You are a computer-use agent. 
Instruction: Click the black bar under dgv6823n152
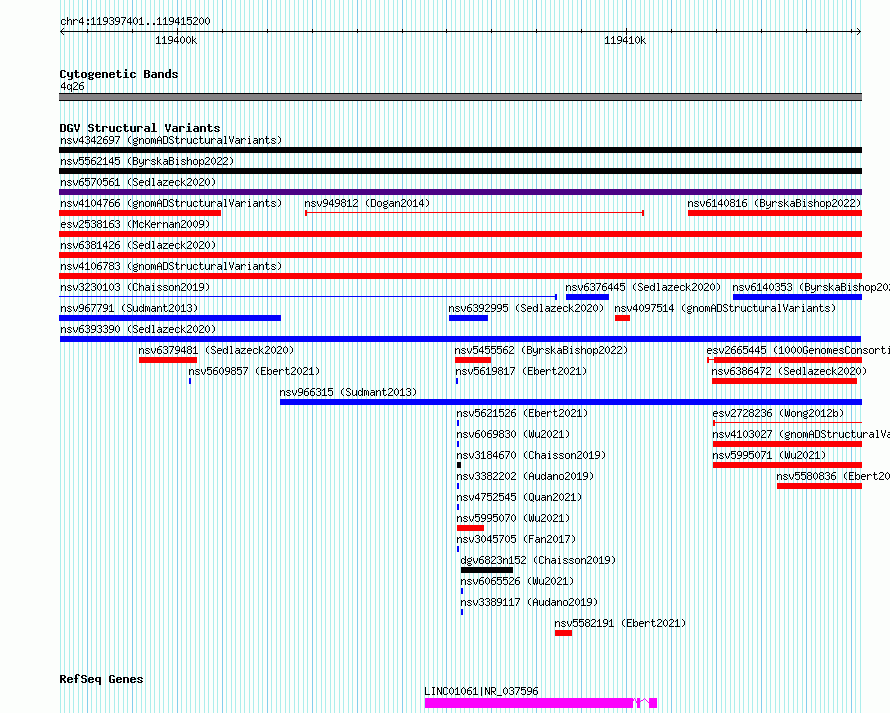click(486, 570)
